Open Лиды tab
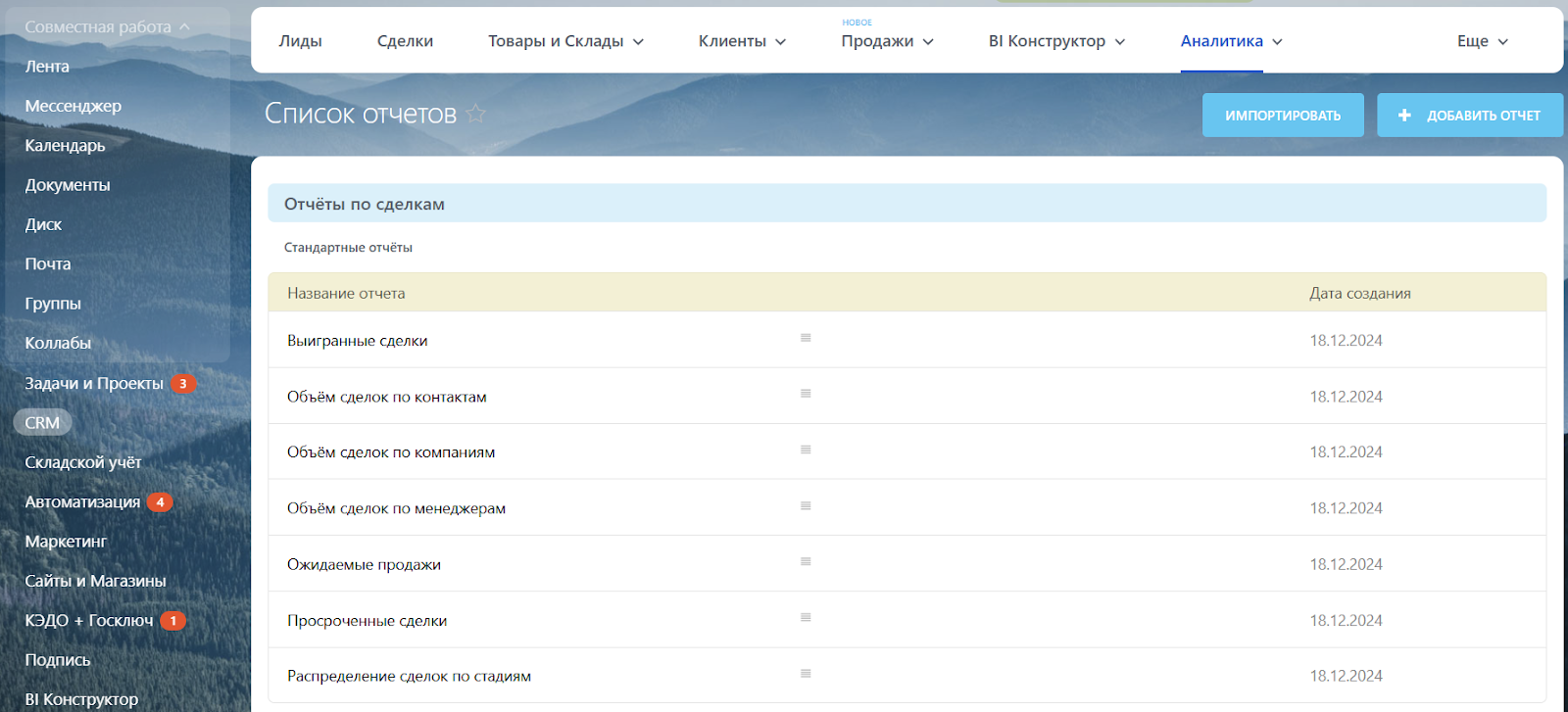Image resolution: width=1568 pixels, height=712 pixels. click(300, 41)
